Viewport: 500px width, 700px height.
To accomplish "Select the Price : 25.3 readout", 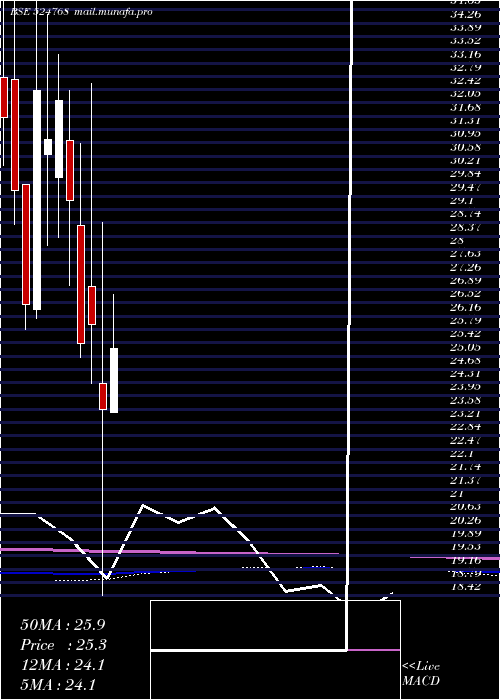I will pyautogui.click(x=64, y=645).
